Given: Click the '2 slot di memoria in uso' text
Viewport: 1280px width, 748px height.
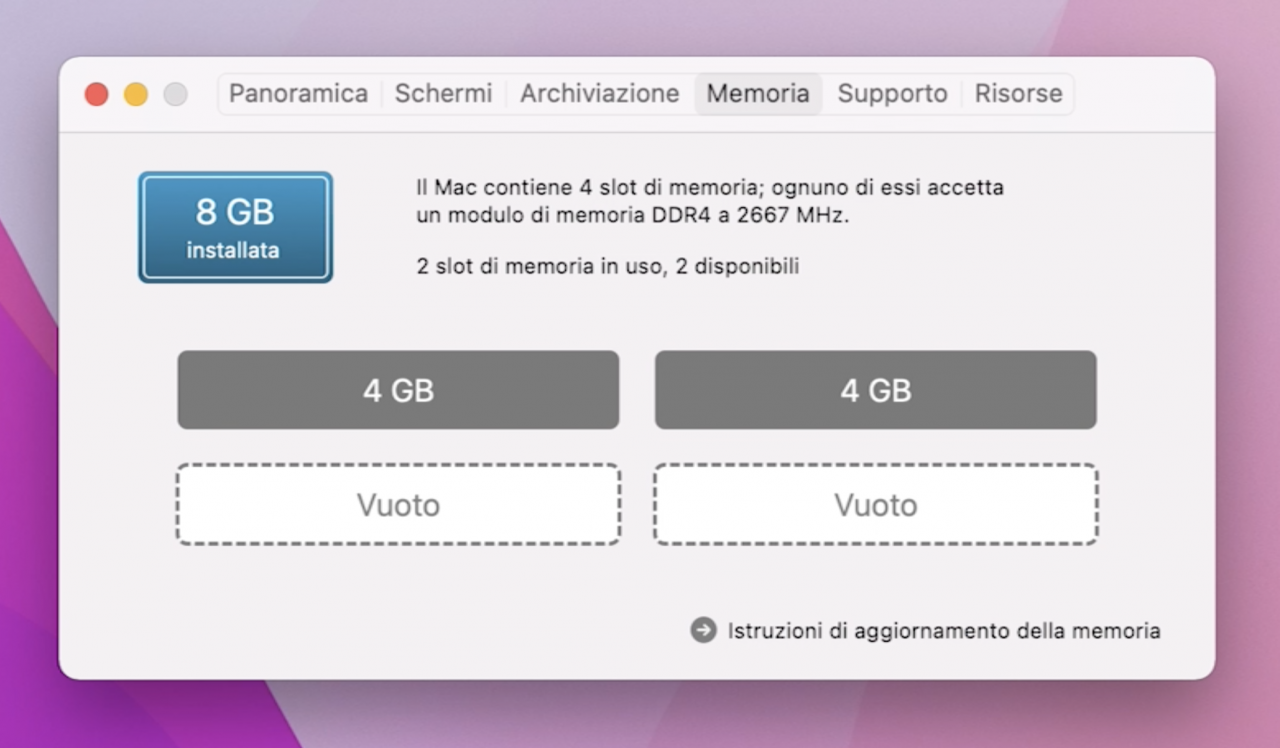Looking at the screenshot, I should (541, 267).
